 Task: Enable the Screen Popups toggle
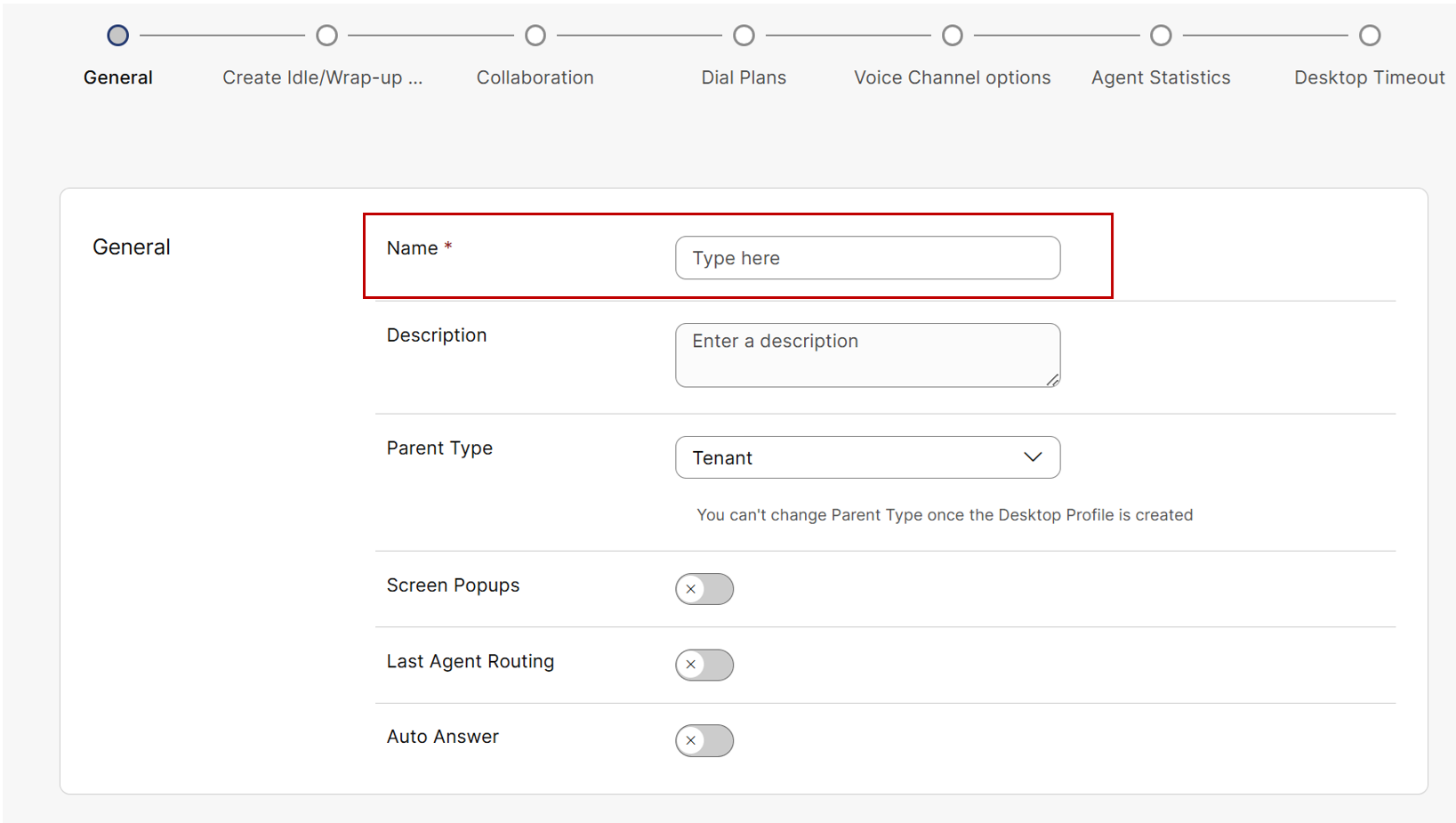click(704, 589)
